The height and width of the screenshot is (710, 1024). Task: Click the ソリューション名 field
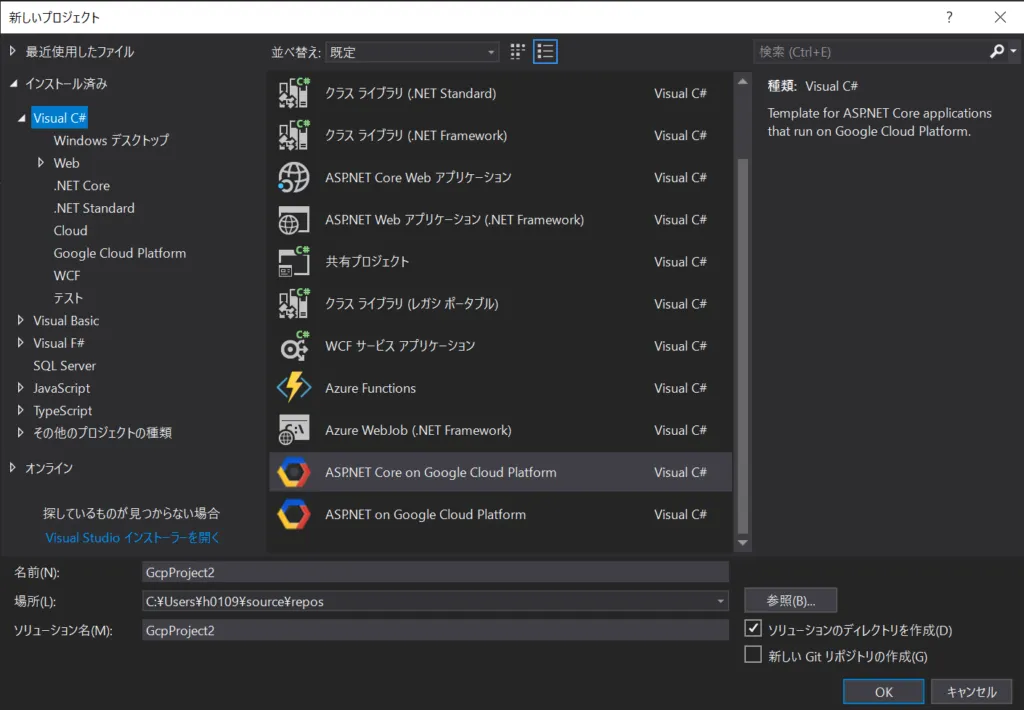pos(435,630)
